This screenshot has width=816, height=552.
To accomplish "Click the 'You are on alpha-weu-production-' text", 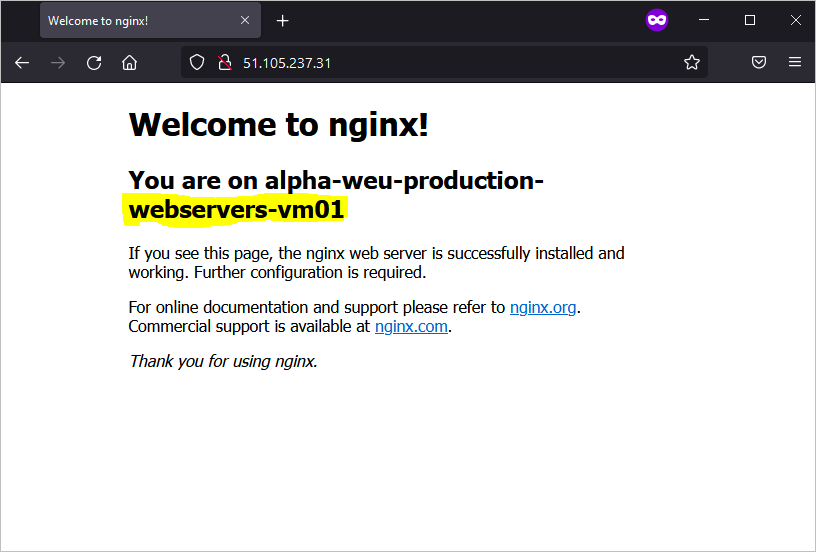I will click(336, 181).
